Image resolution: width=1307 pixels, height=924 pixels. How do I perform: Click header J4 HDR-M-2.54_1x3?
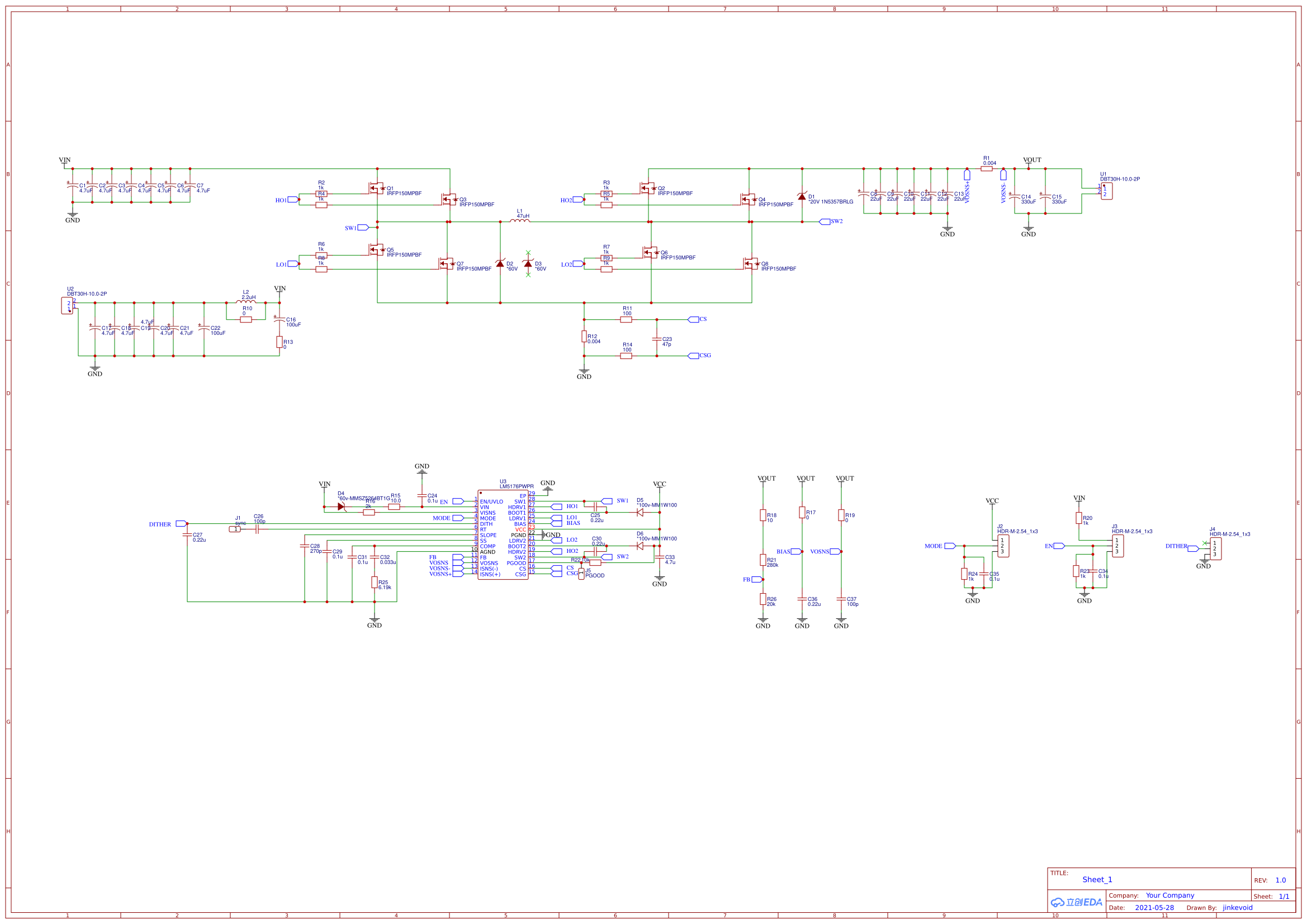point(1215,549)
